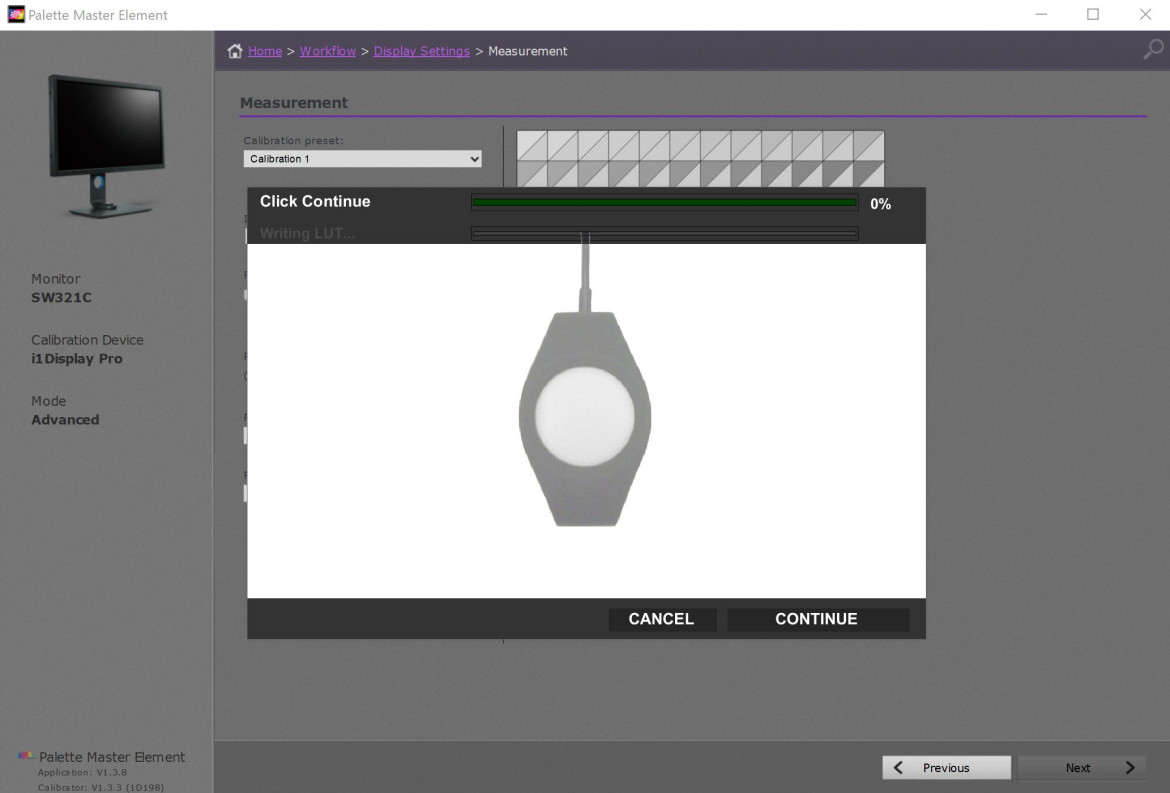Click the Writing LUT progress bar

pos(664,233)
